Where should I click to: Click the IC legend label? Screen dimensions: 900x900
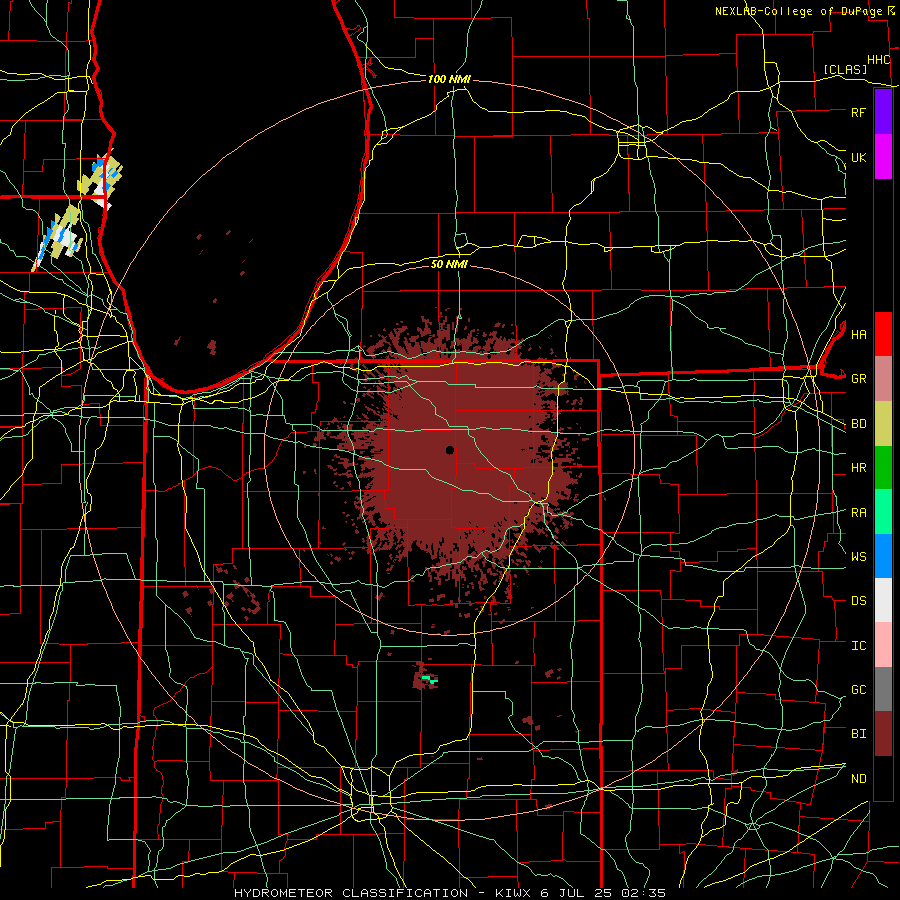(858, 645)
